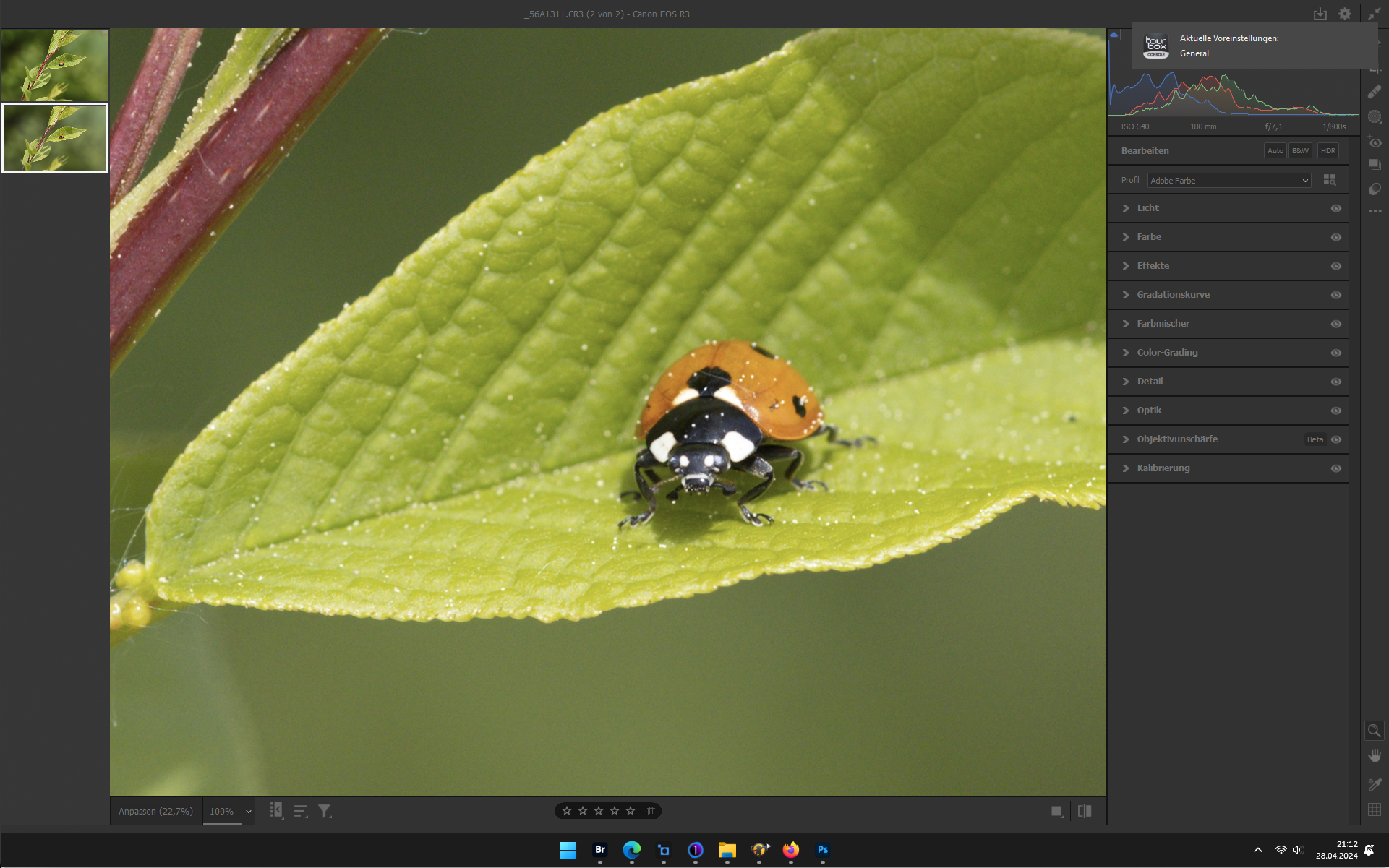Select the Red-Eye removal tool
The image size is (1389, 868).
(1375, 142)
